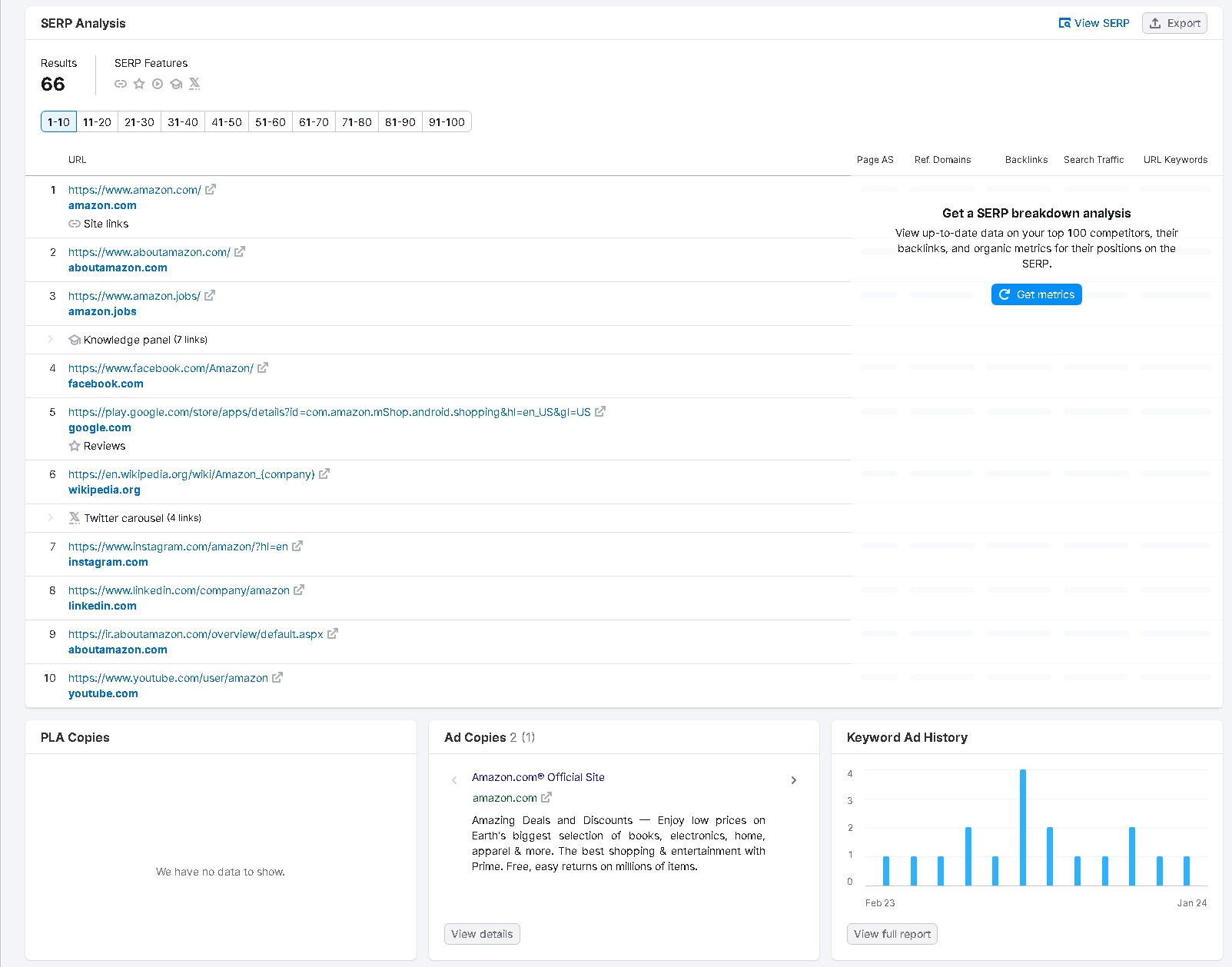The height and width of the screenshot is (967, 1232).
Task: Open LinkedIn URL external link icon
Action: 299,590
